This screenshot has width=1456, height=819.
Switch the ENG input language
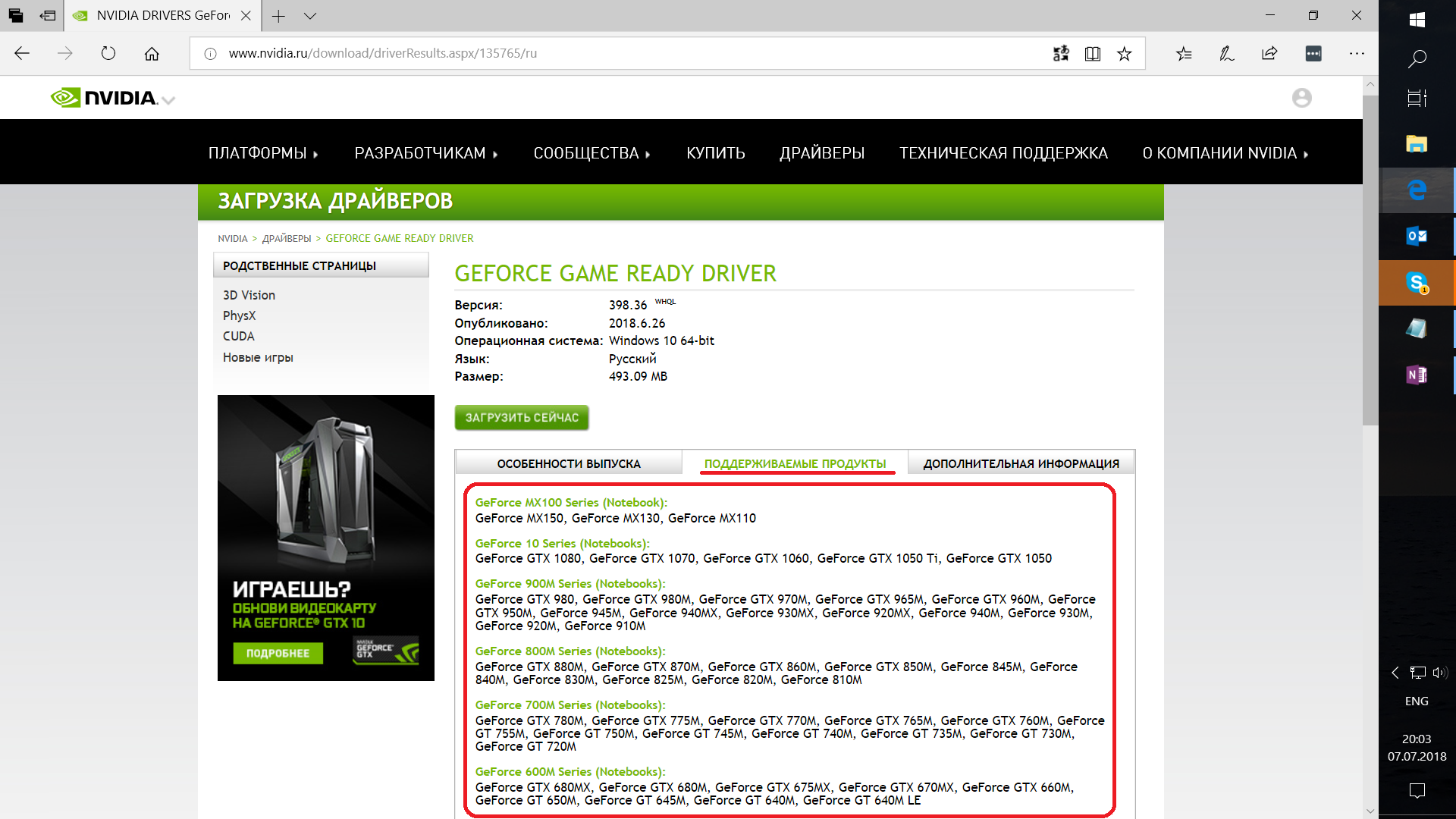1417,701
